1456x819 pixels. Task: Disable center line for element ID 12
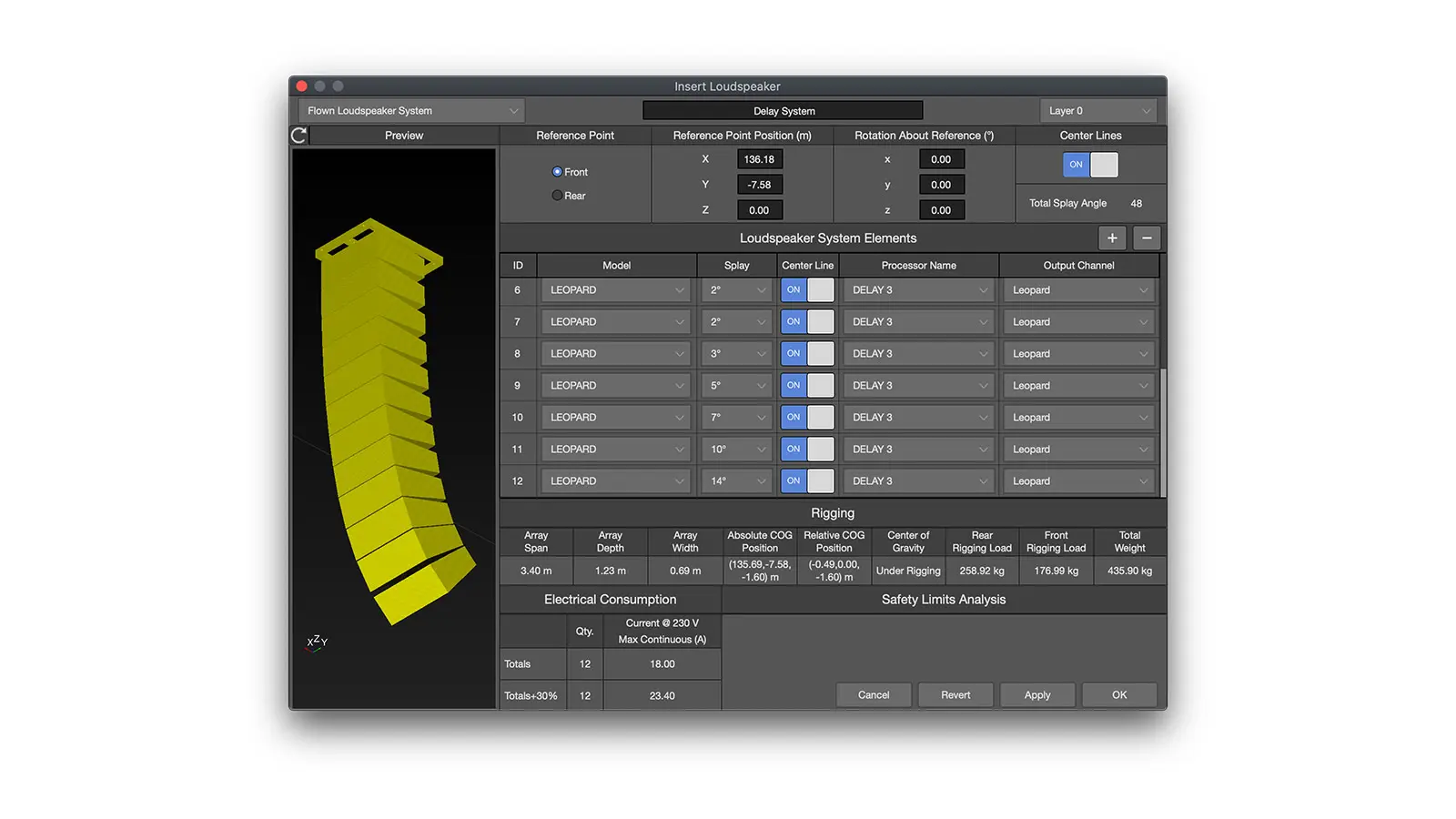(807, 481)
